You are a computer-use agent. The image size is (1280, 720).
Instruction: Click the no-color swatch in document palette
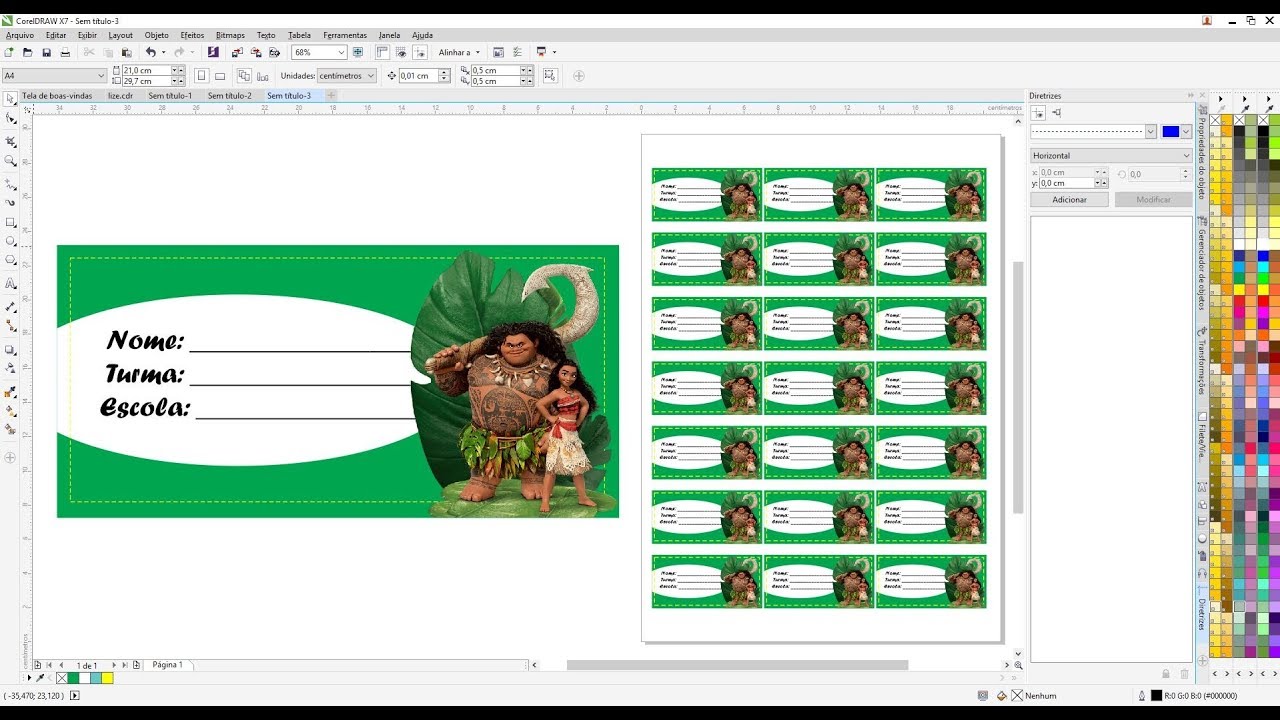pyautogui.click(x=62, y=678)
